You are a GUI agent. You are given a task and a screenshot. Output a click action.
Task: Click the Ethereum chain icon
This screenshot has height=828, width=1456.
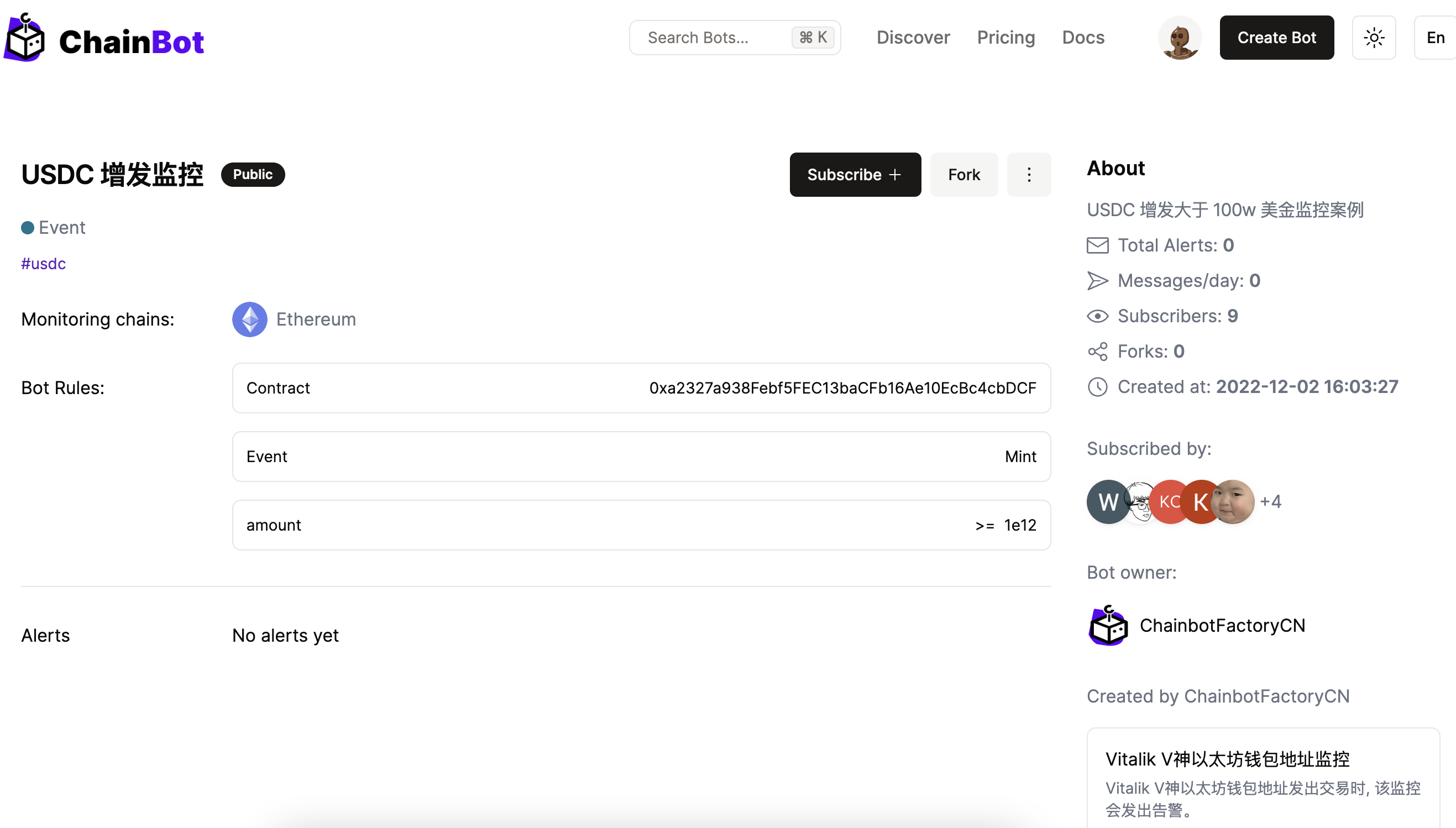250,319
